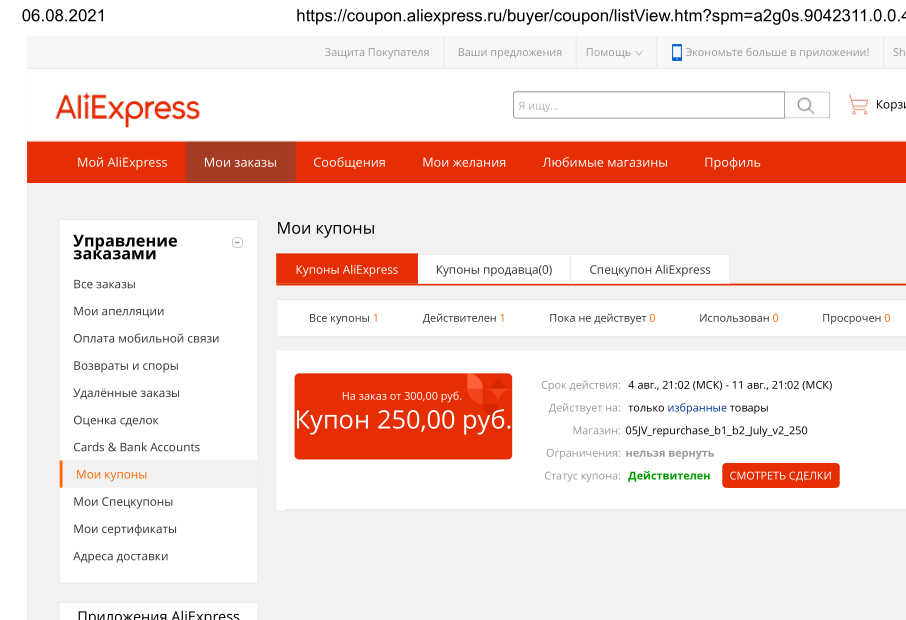Open the shopping cart icon
This screenshot has width=906, height=620.
[x=859, y=105]
